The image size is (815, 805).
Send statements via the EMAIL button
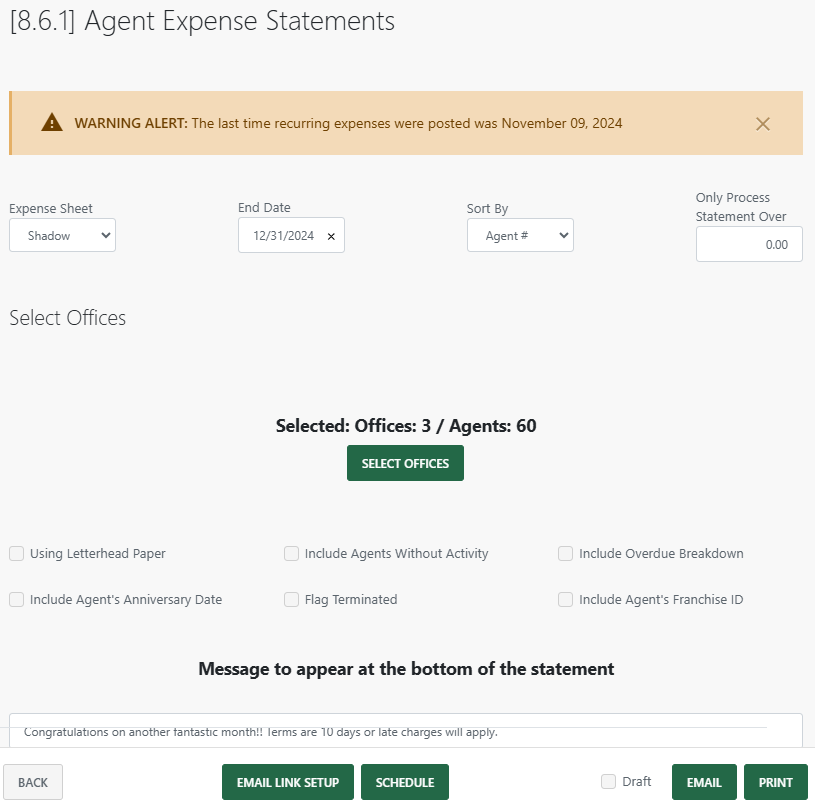[704, 782]
